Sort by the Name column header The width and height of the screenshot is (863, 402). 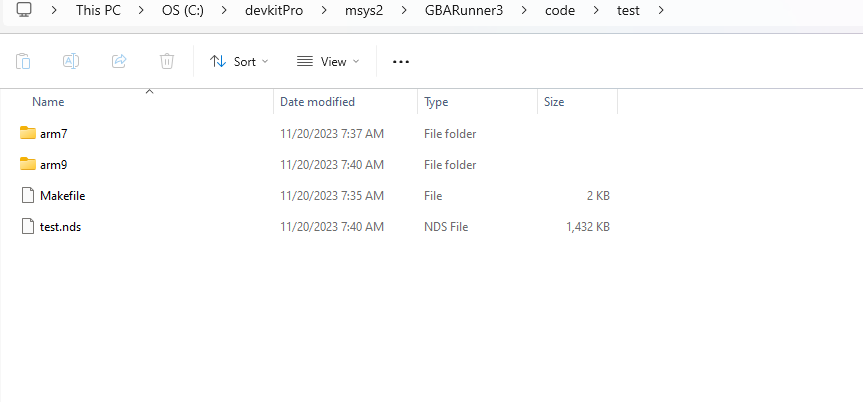(x=48, y=102)
